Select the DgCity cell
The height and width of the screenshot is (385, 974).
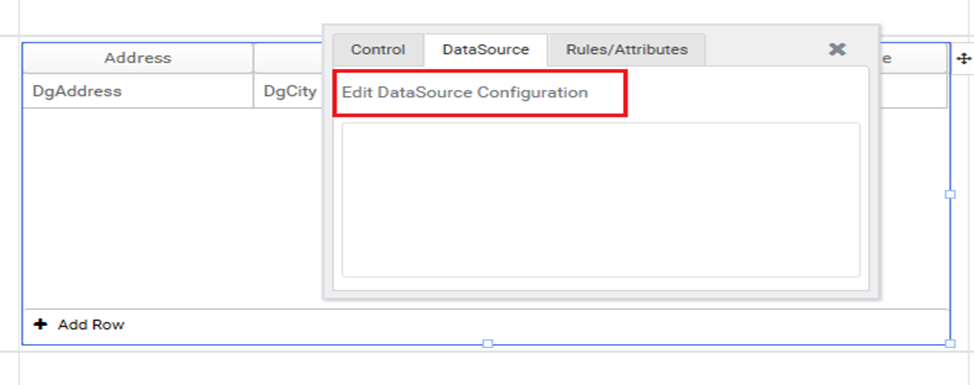(289, 91)
